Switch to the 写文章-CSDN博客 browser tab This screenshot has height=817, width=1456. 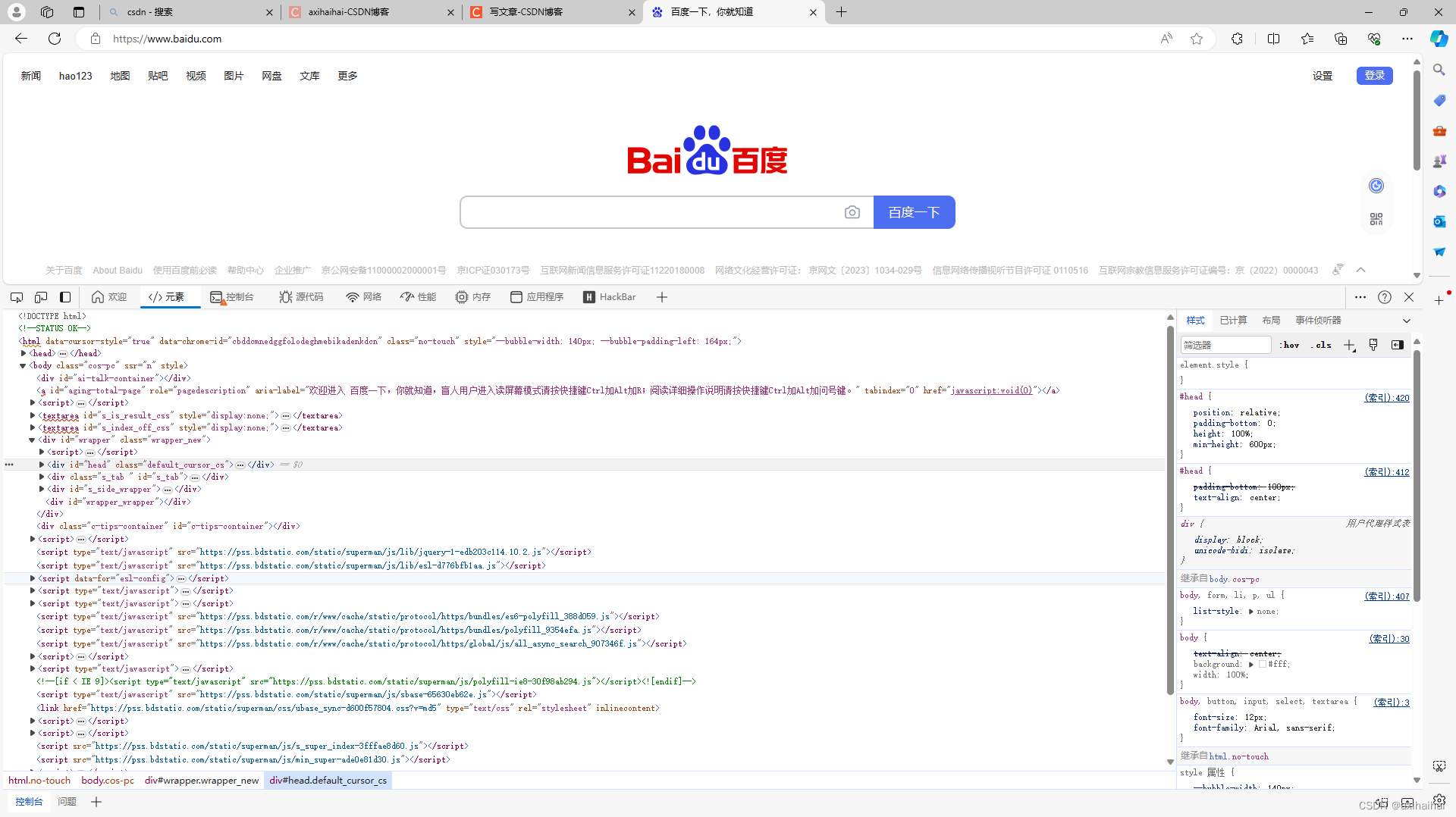click(553, 12)
